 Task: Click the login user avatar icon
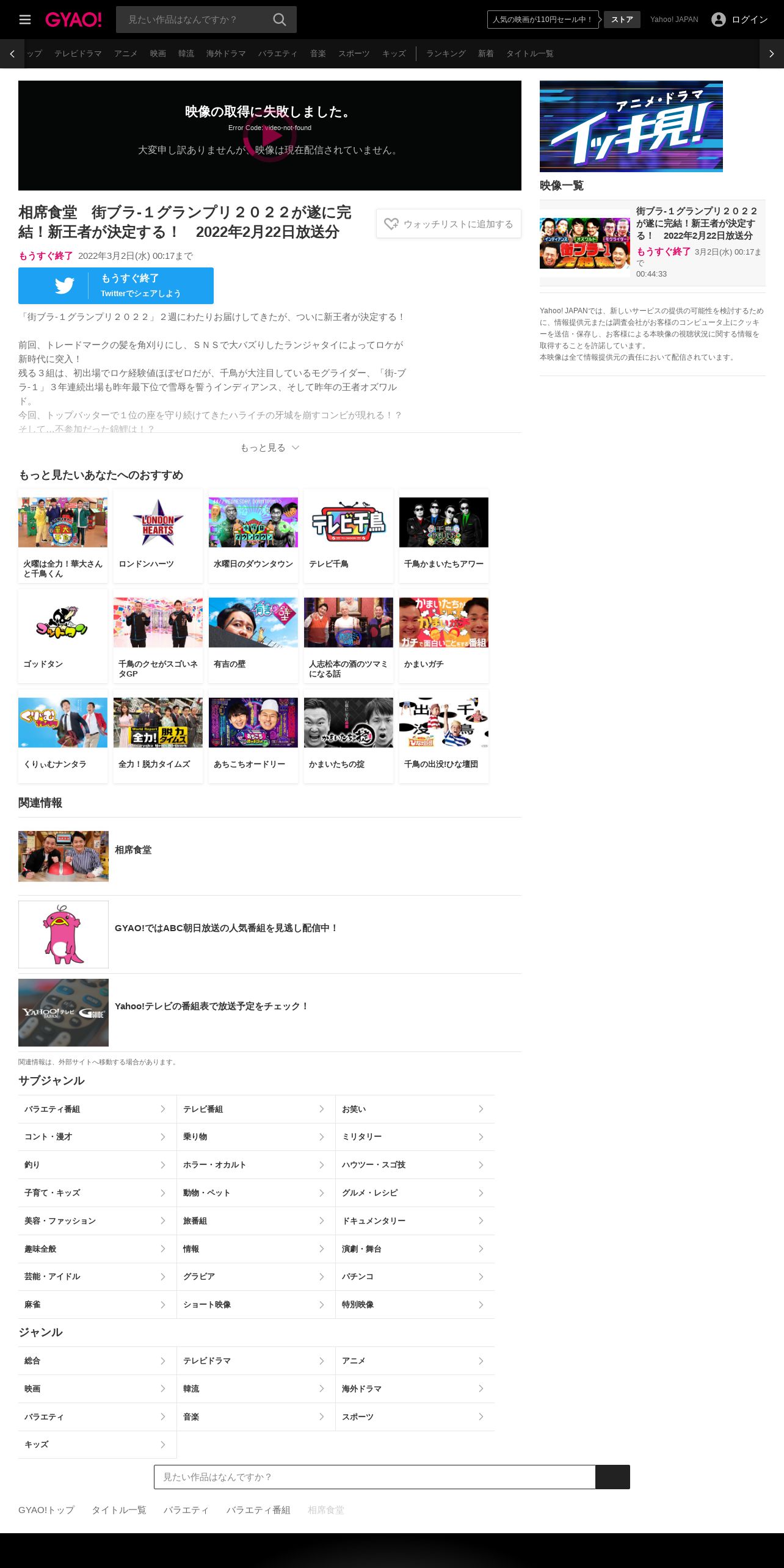tap(719, 20)
